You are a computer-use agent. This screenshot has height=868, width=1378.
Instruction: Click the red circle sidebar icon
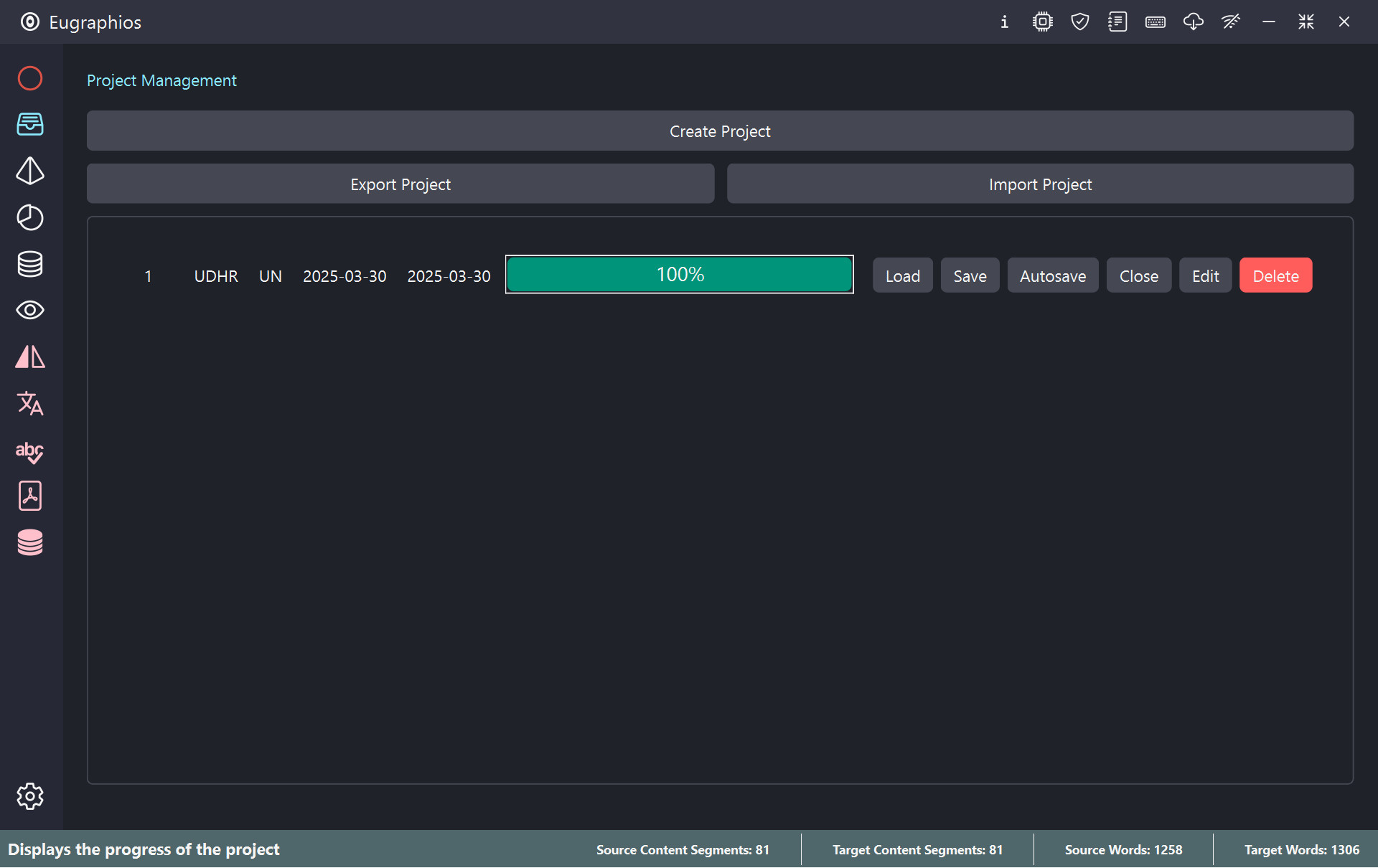30,78
